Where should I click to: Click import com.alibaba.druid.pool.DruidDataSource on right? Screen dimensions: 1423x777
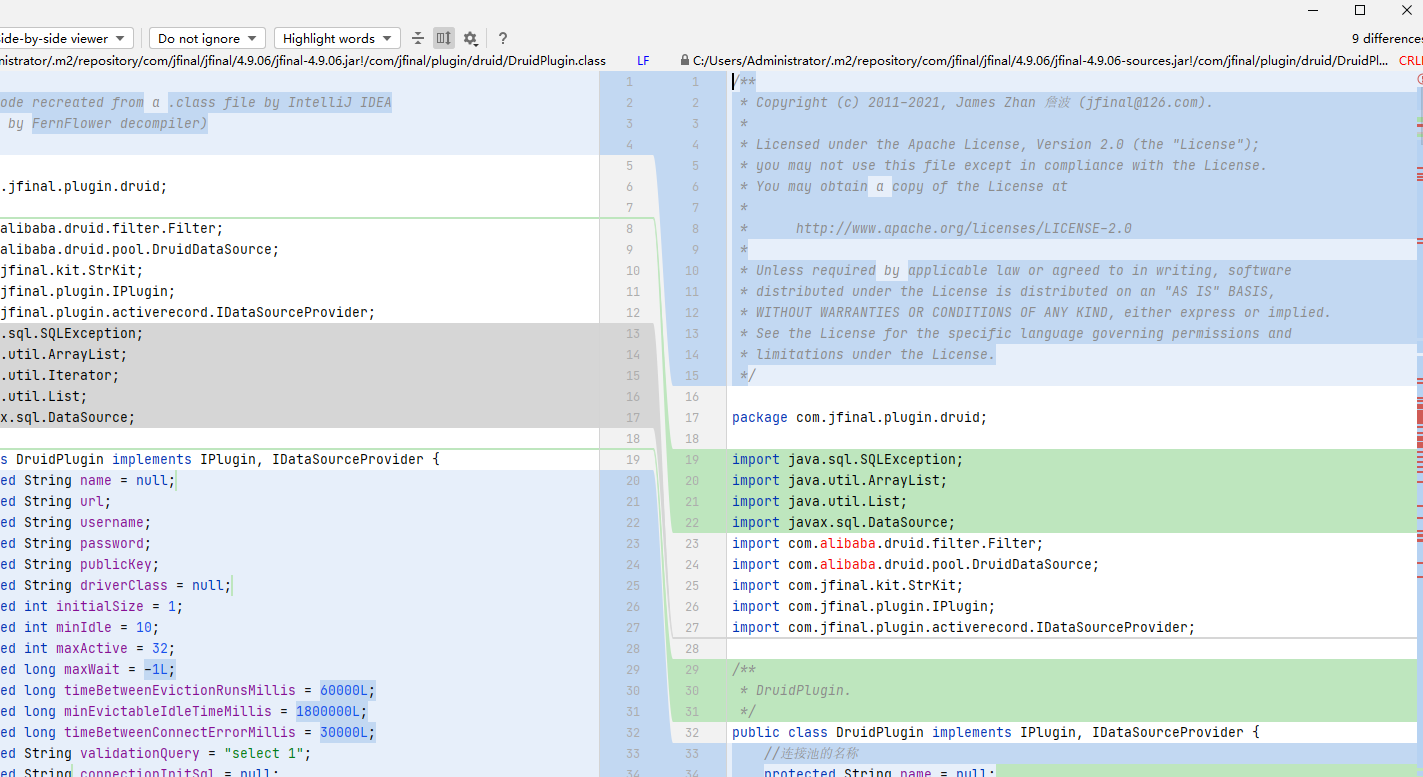click(915, 564)
